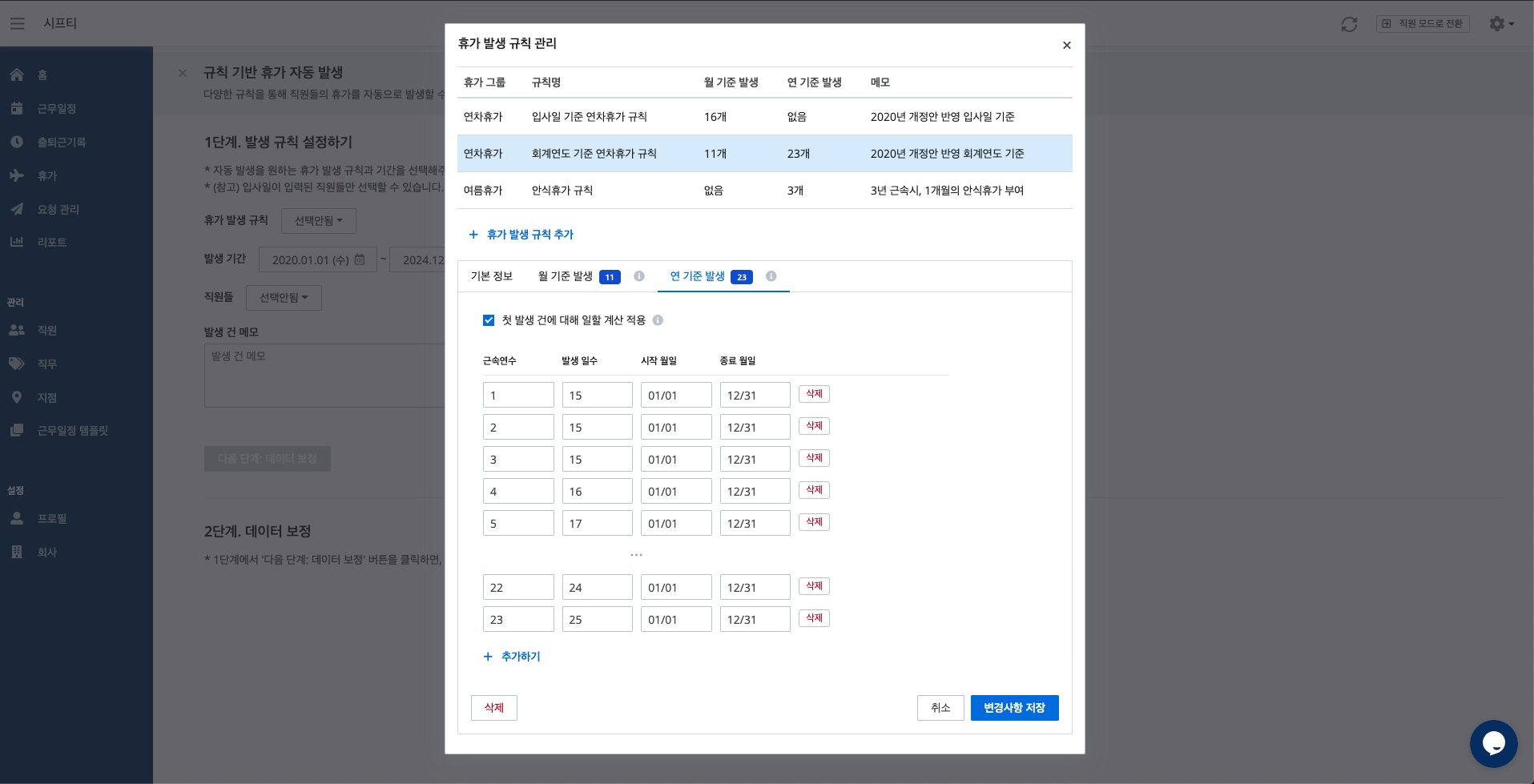Click the 발생 건 메모 text area
This screenshot has height=784, width=1534.
click(x=325, y=376)
